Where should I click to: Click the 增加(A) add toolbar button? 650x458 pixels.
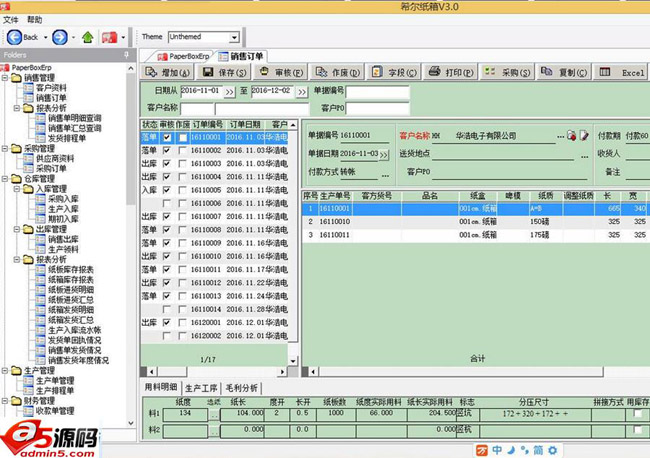pyautogui.click(x=166, y=73)
